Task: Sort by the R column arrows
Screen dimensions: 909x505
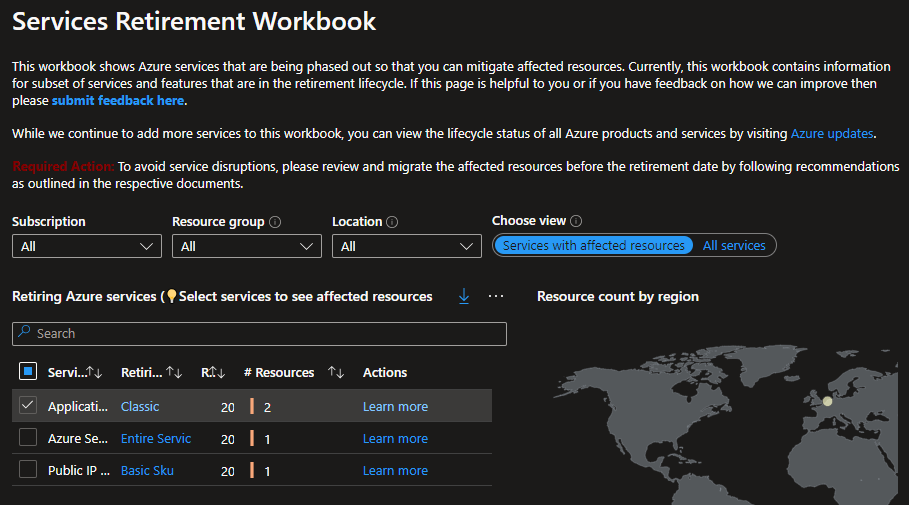Action: 216,372
